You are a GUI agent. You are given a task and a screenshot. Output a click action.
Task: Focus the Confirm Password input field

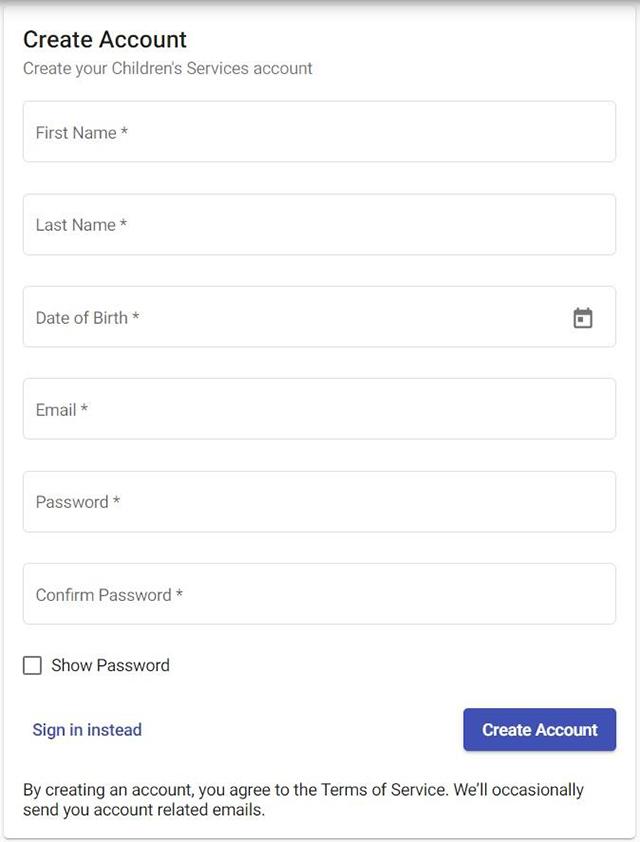click(319, 594)
